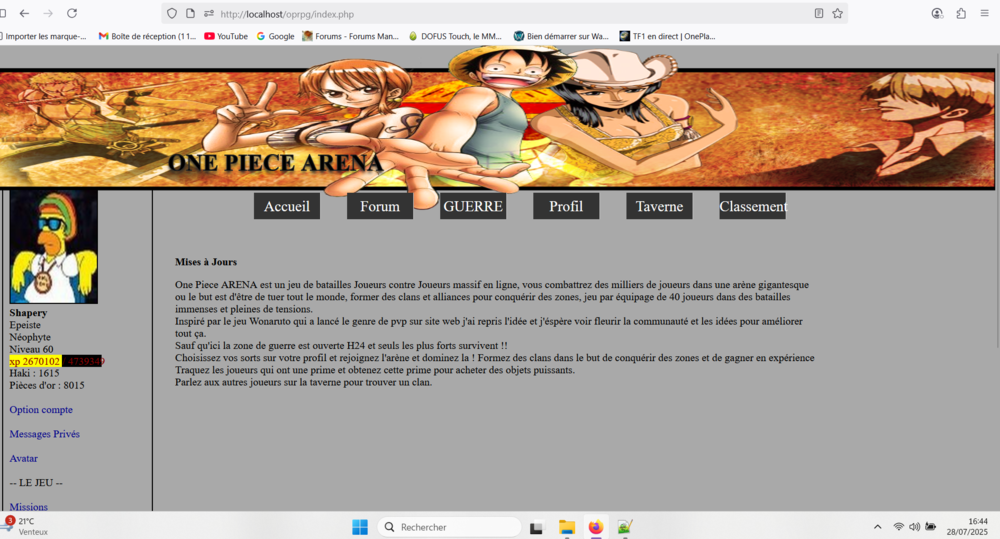Open the YouTube bookmark
The width and height of the screenshot is (1000, 539).
click(x=226, y=36)
